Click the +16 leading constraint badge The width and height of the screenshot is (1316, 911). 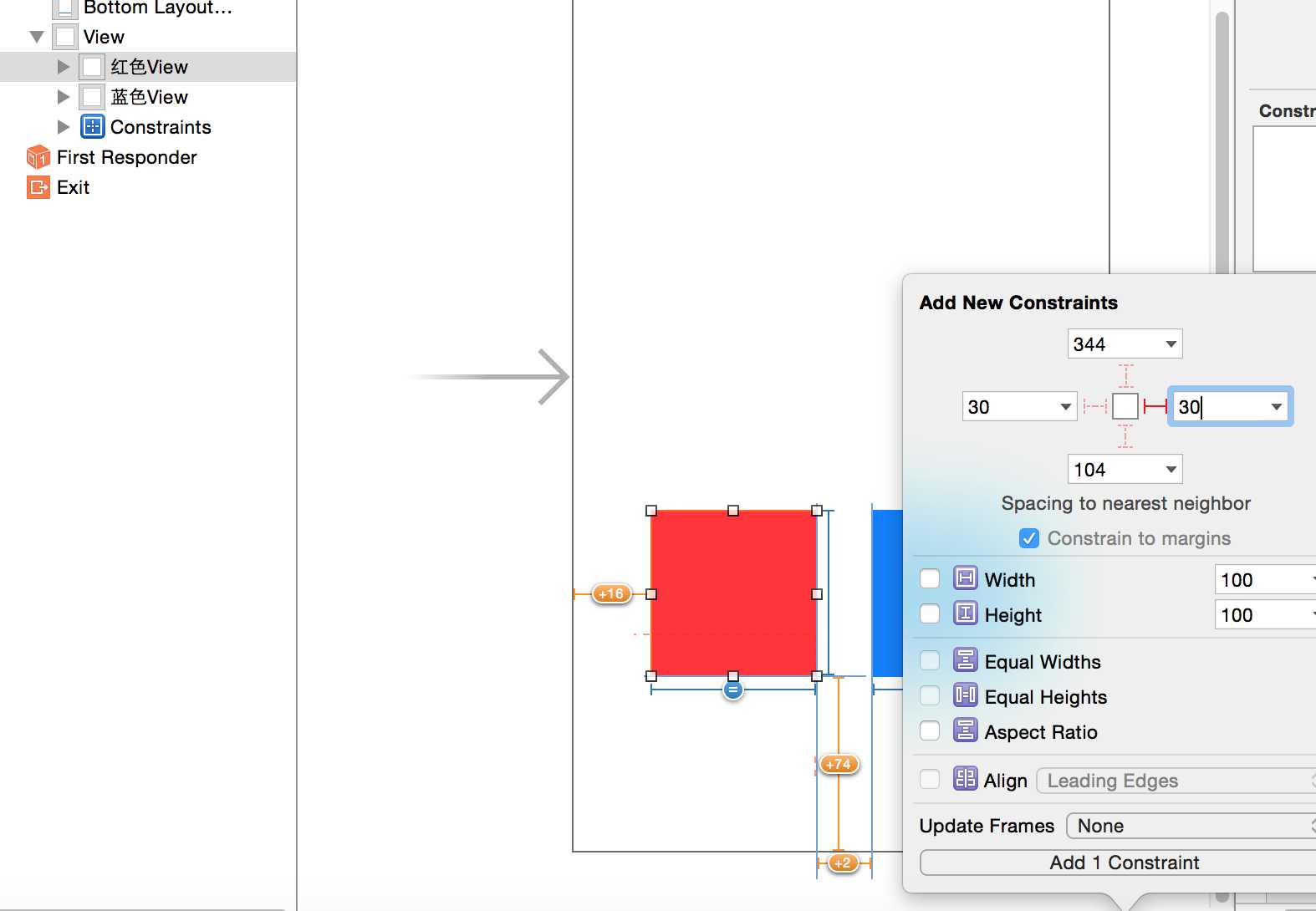coord(611,593)
